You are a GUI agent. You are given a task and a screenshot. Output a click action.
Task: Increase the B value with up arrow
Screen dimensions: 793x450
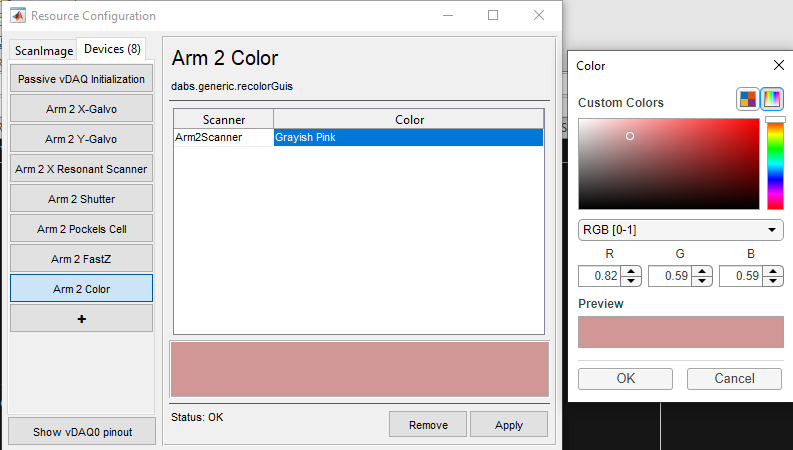click(x=773, y=272)
